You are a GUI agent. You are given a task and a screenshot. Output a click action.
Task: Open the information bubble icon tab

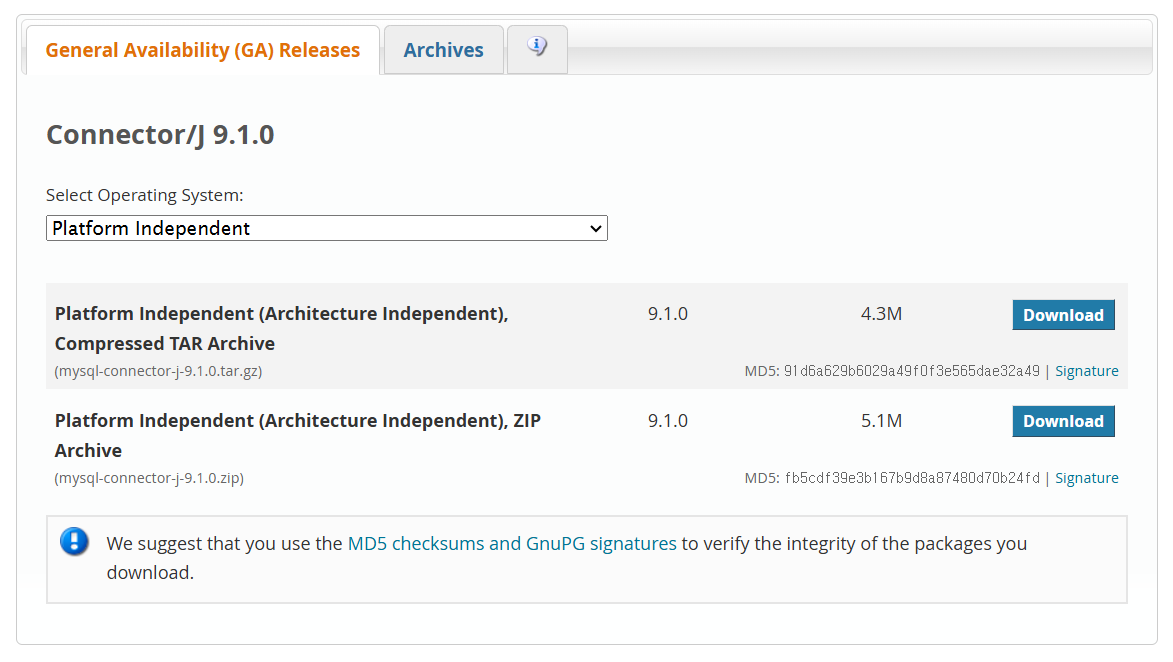pos(537,49)
